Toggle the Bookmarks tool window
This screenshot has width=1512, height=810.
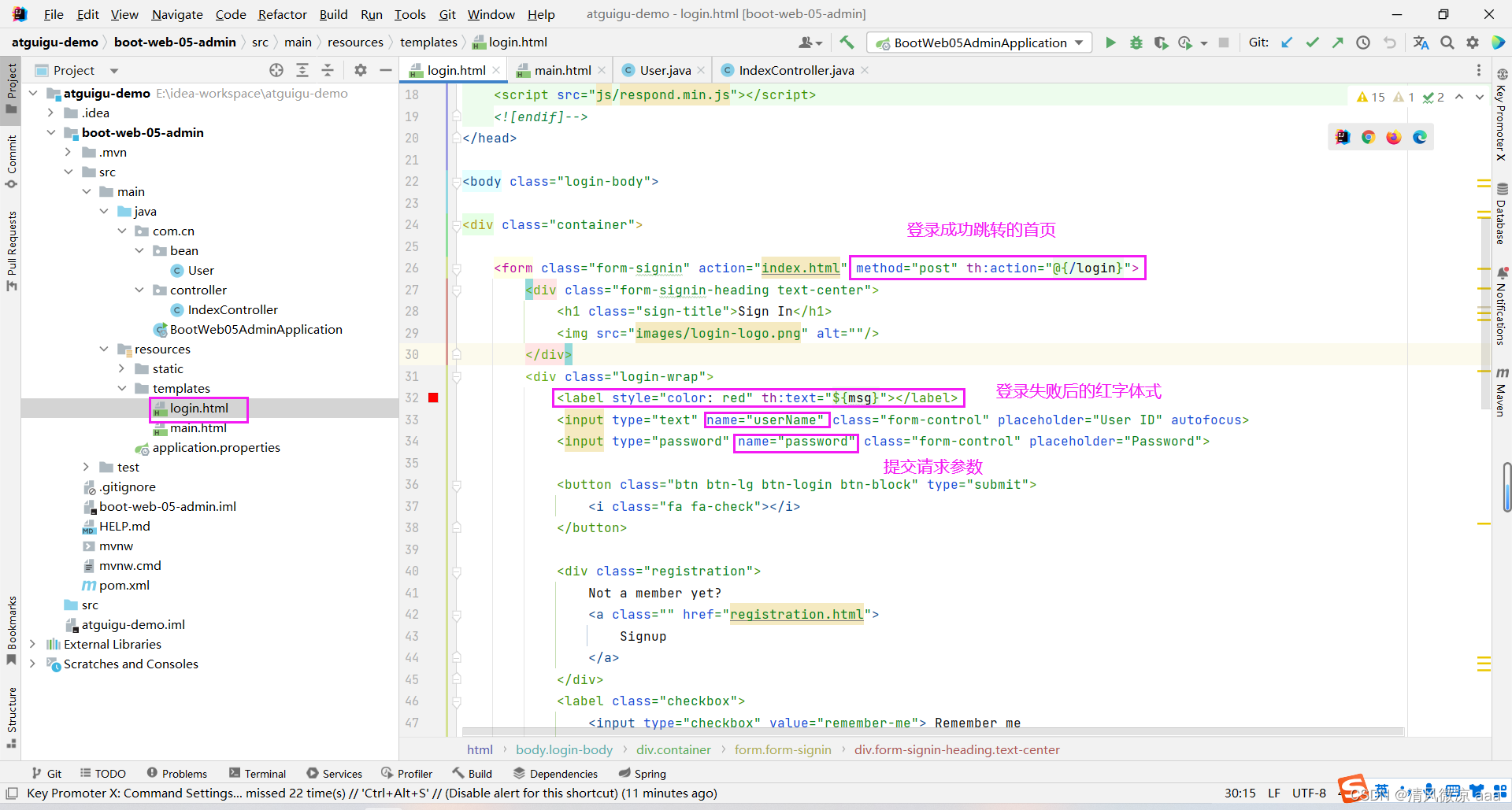[x=11, y=630]
